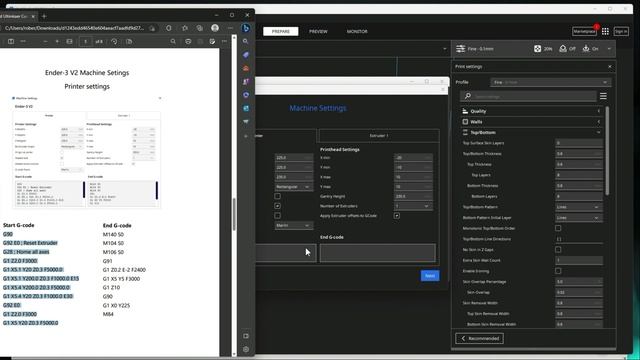Click the Gantry Height value field
This screenshot has height=360, width=640.
pyautogui.click(x=413, y=196)
